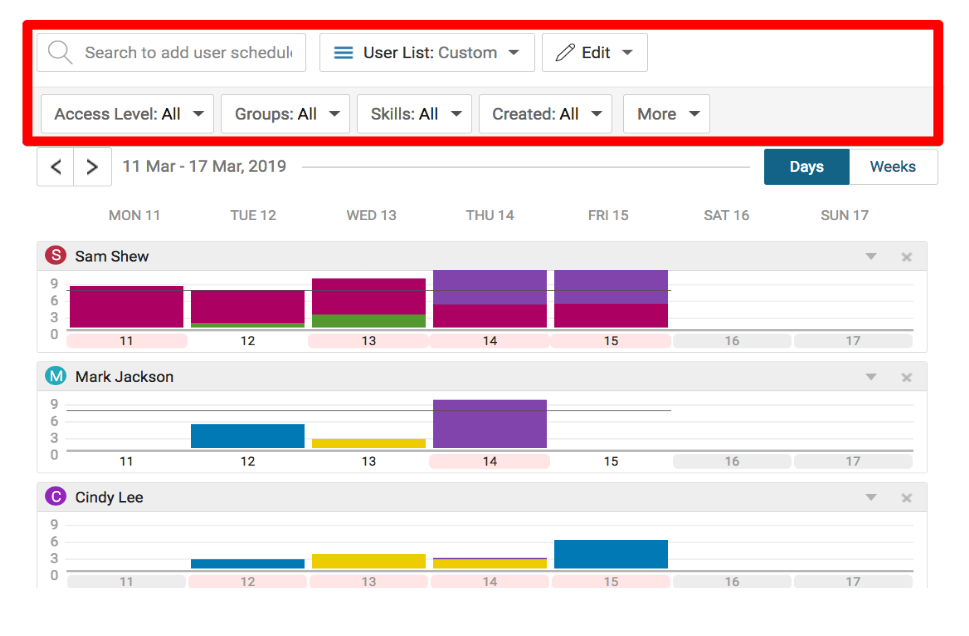The height and width of the screenshot is (636, 969).
Task: Open the More filters menu
Action: (x=666, y=114)
